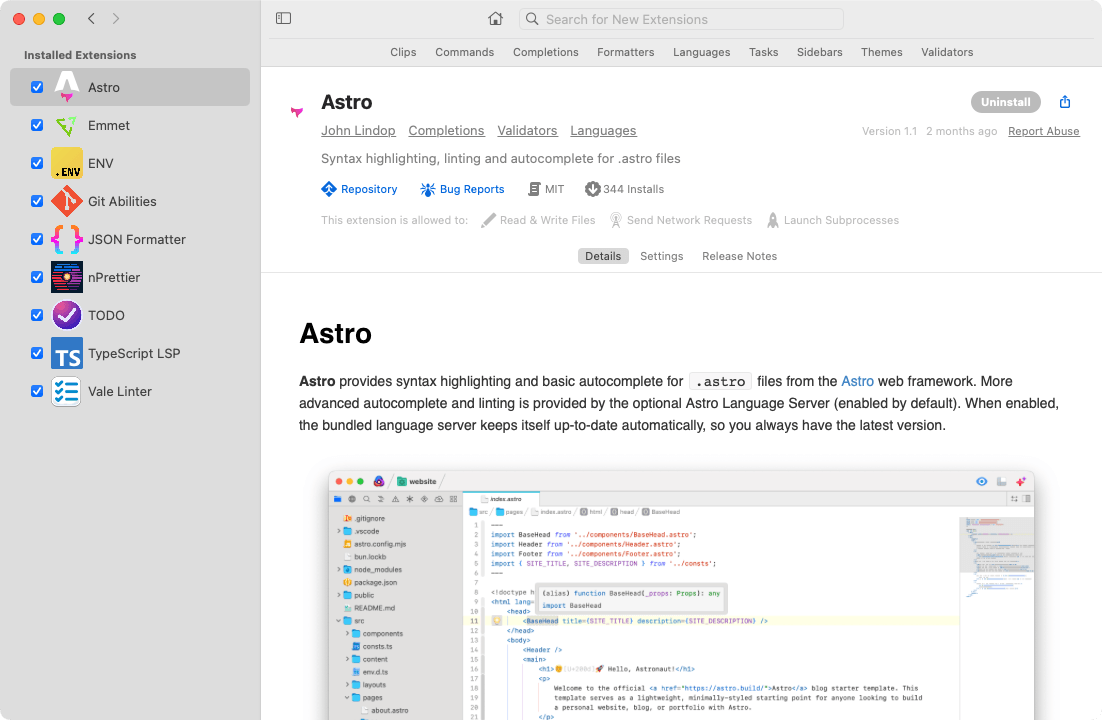This screenshot has width=1102, height=720.
Task: Click the JSON Formatter extension icon
Action: 66,239
